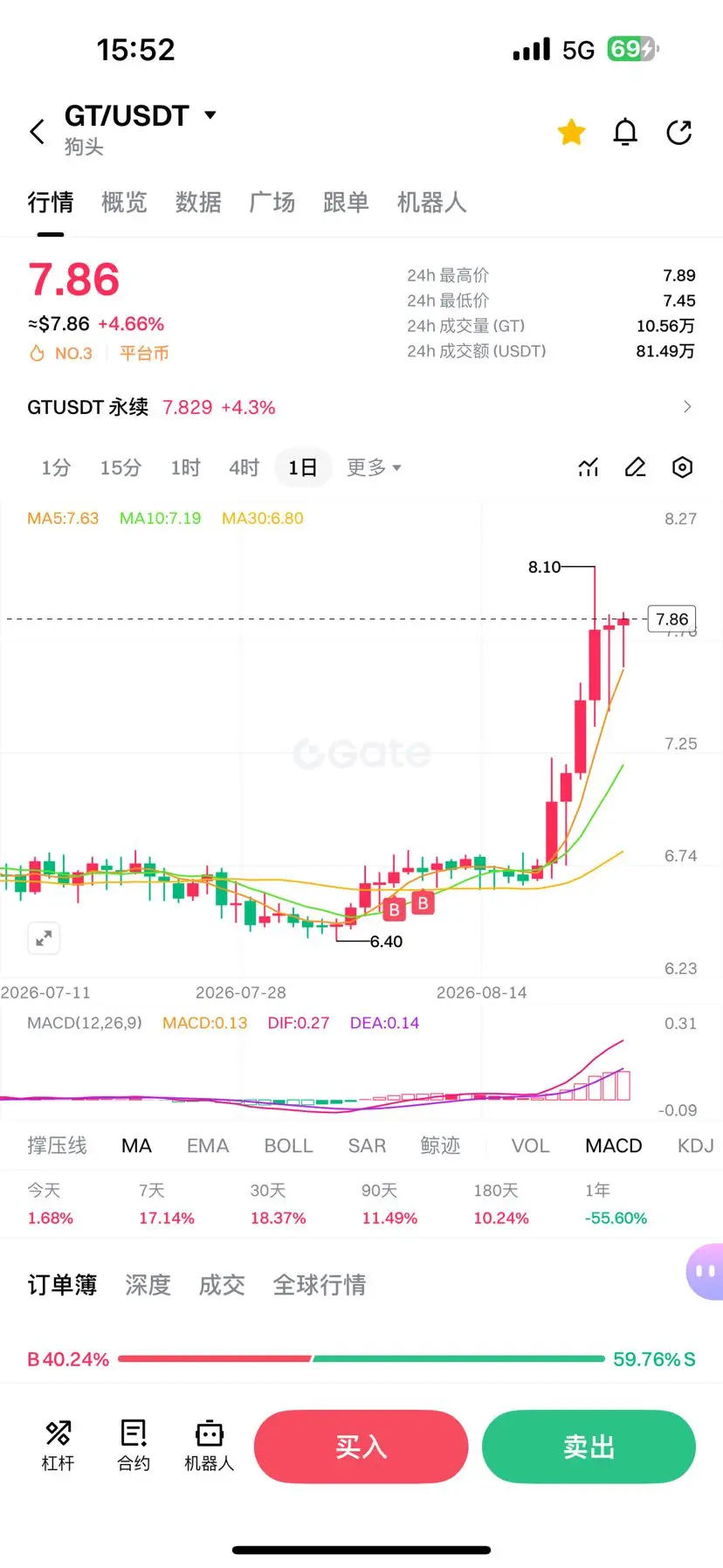Viewport: 723px width, 1568px height.
Task: Go to 机器人 top tab
Action: click(x=431, y=203)
